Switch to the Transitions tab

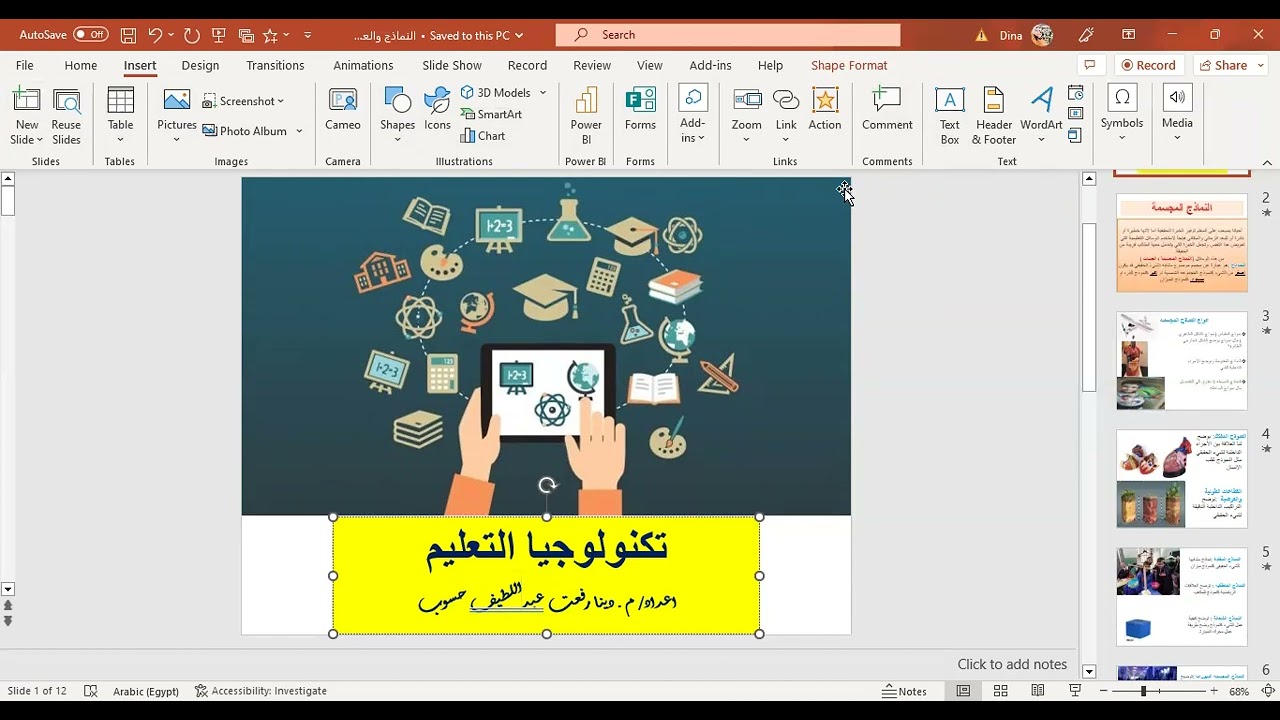(x=275, y=65)
